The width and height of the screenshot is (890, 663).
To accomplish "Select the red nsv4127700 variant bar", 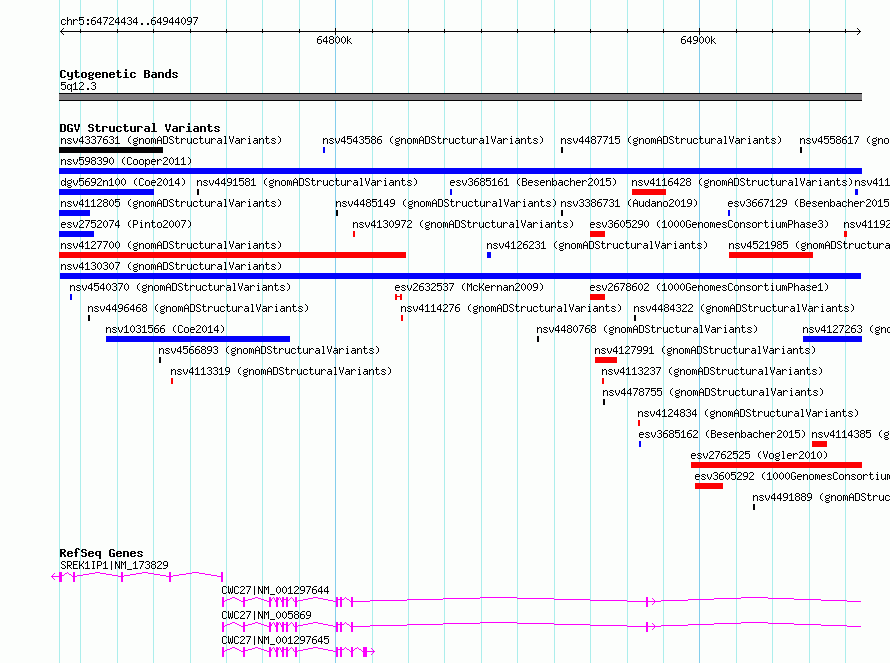I will point(233,255).
